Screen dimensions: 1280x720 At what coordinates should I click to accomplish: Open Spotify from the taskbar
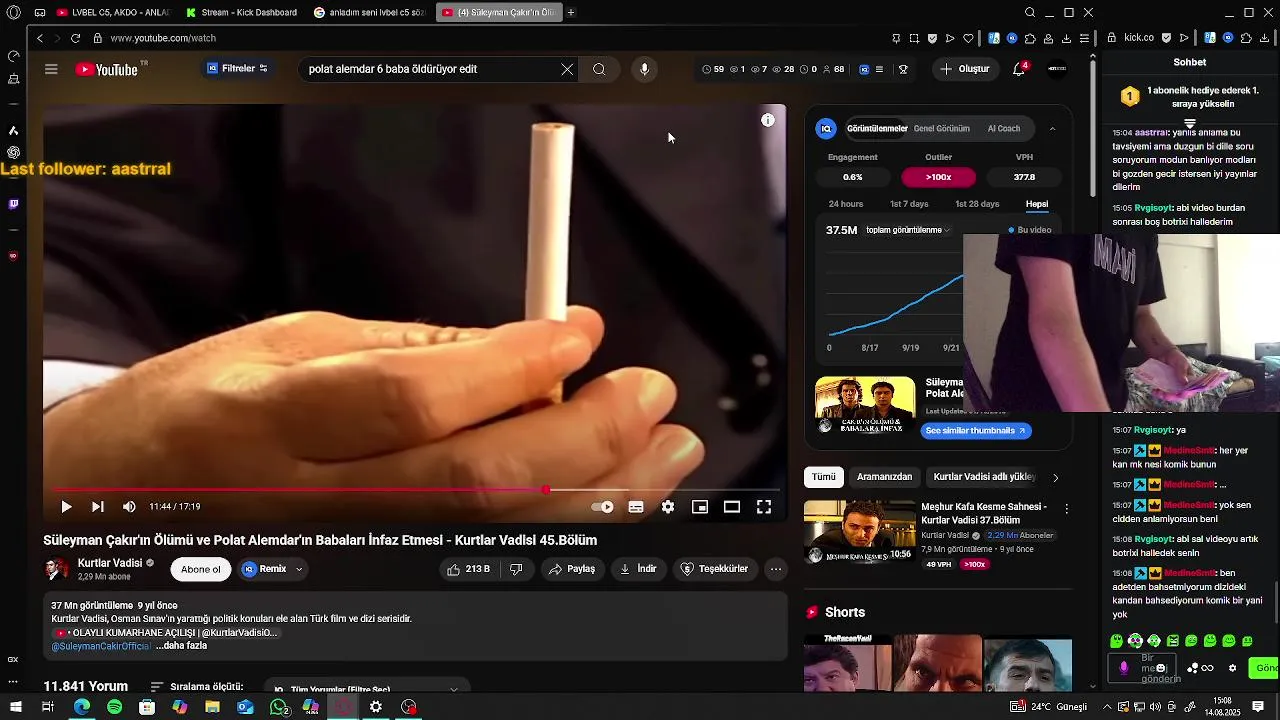[x=114, y=707]
